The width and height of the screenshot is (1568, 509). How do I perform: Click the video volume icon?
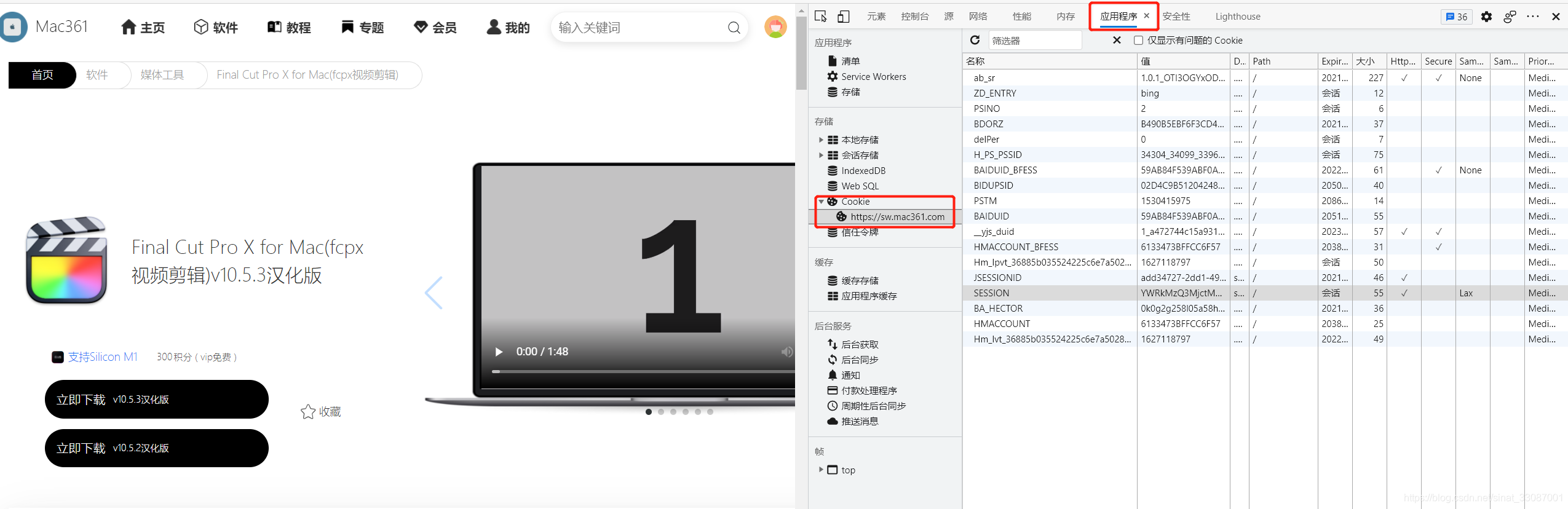click(x=786, y=352)
